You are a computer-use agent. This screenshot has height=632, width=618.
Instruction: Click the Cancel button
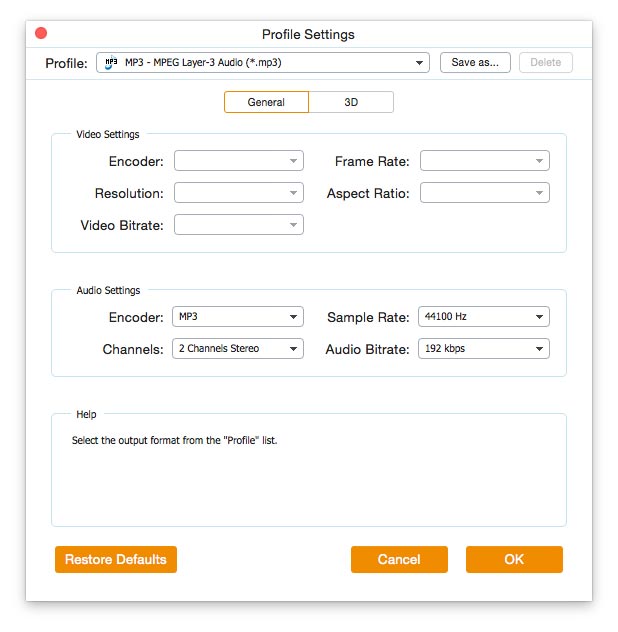click(x=399, y=560)
